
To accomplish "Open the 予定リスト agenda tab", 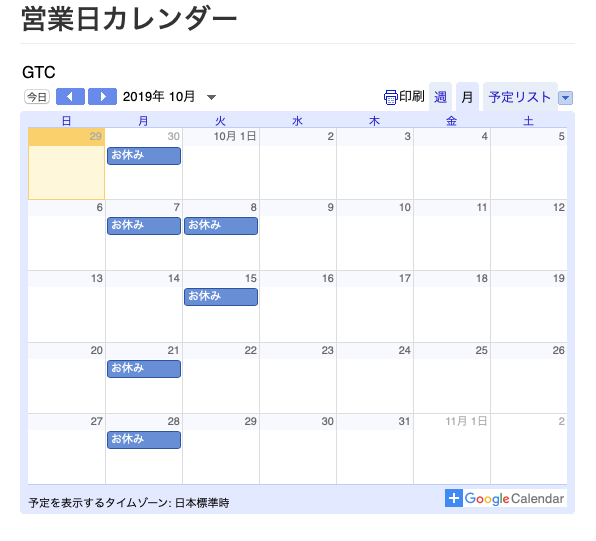I will click(520, 97).
